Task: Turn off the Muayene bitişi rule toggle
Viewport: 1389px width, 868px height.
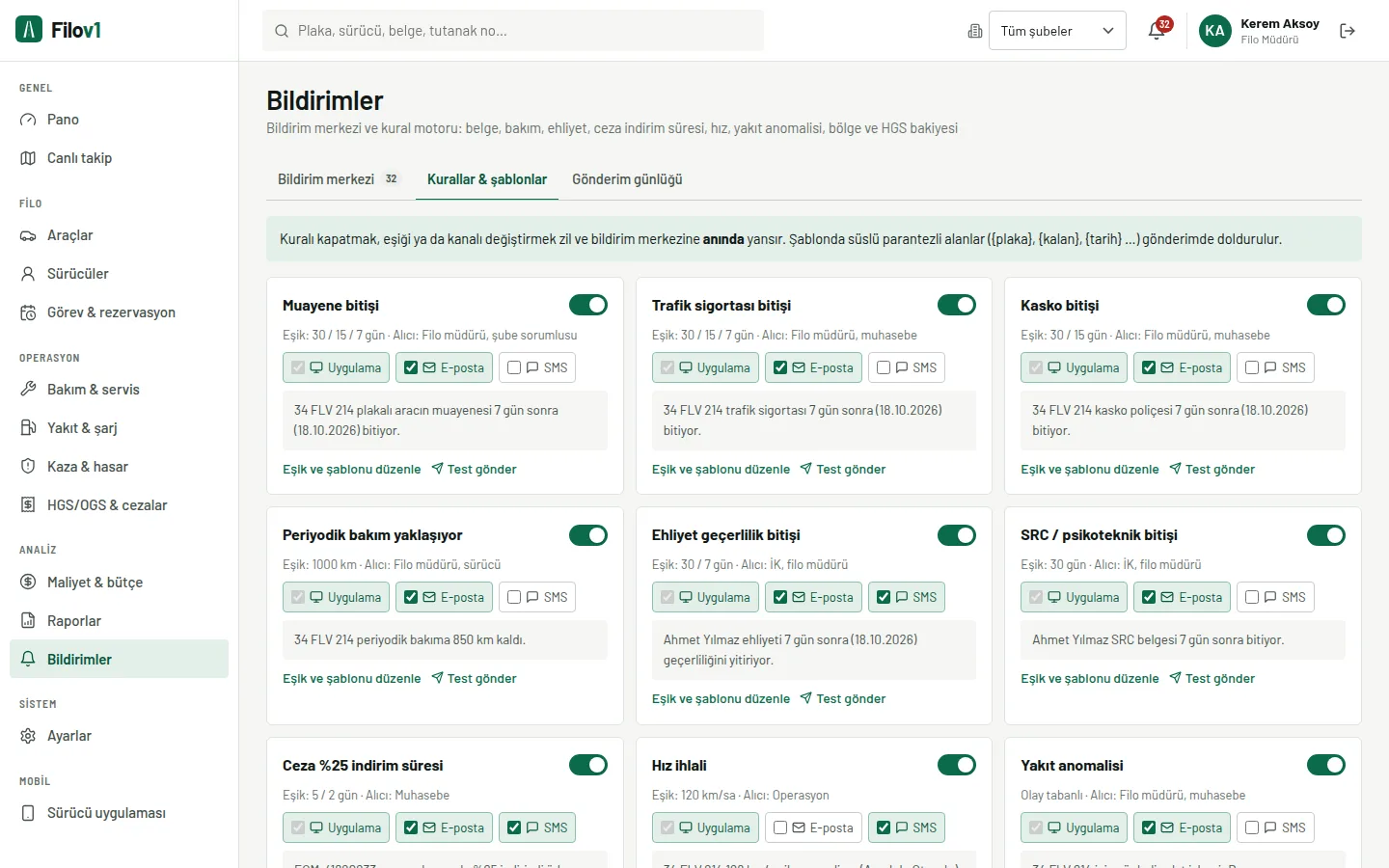Action: (x=588, y=305)
